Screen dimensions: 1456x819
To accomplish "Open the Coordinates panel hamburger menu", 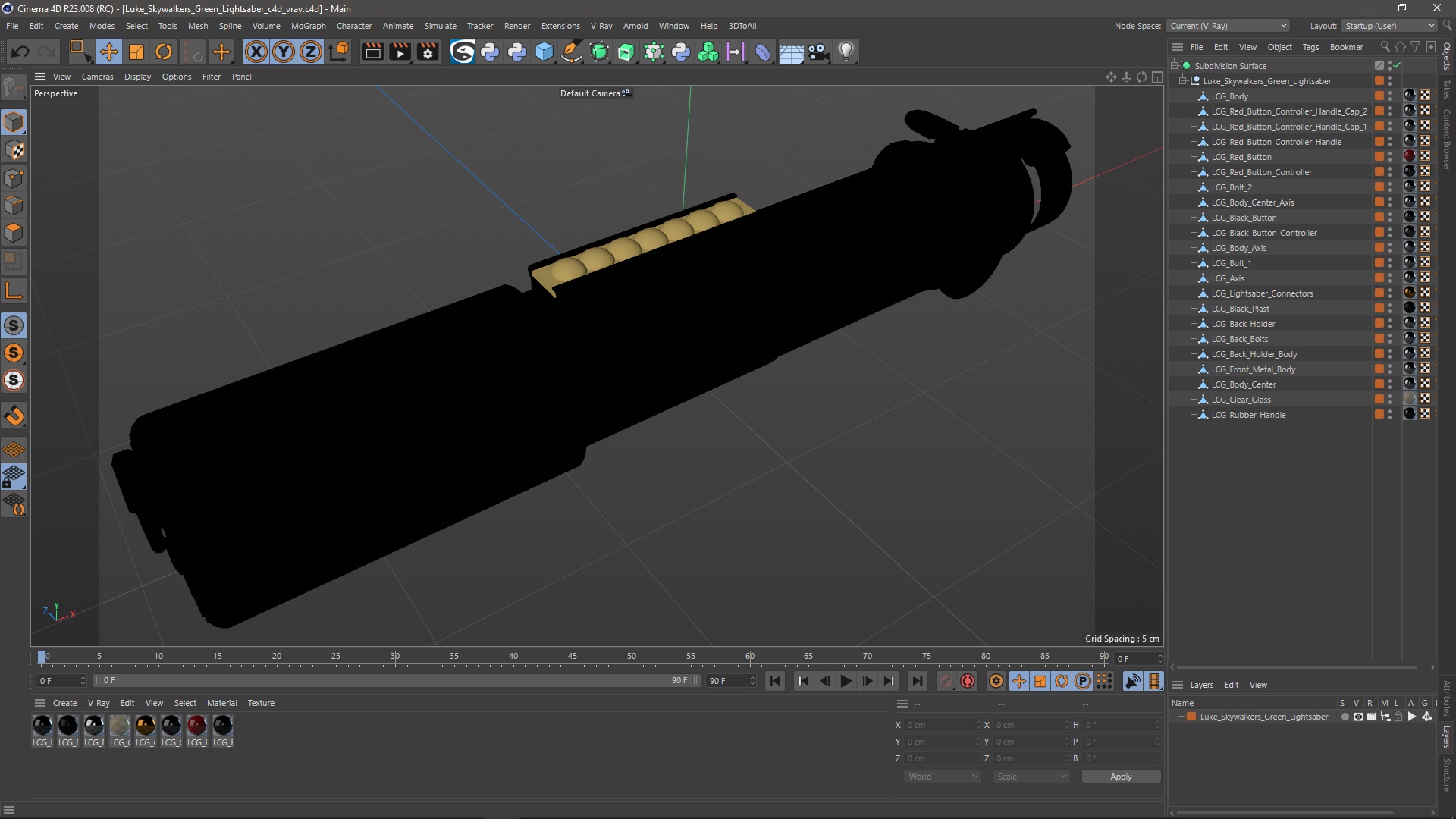I will (902, 704).
